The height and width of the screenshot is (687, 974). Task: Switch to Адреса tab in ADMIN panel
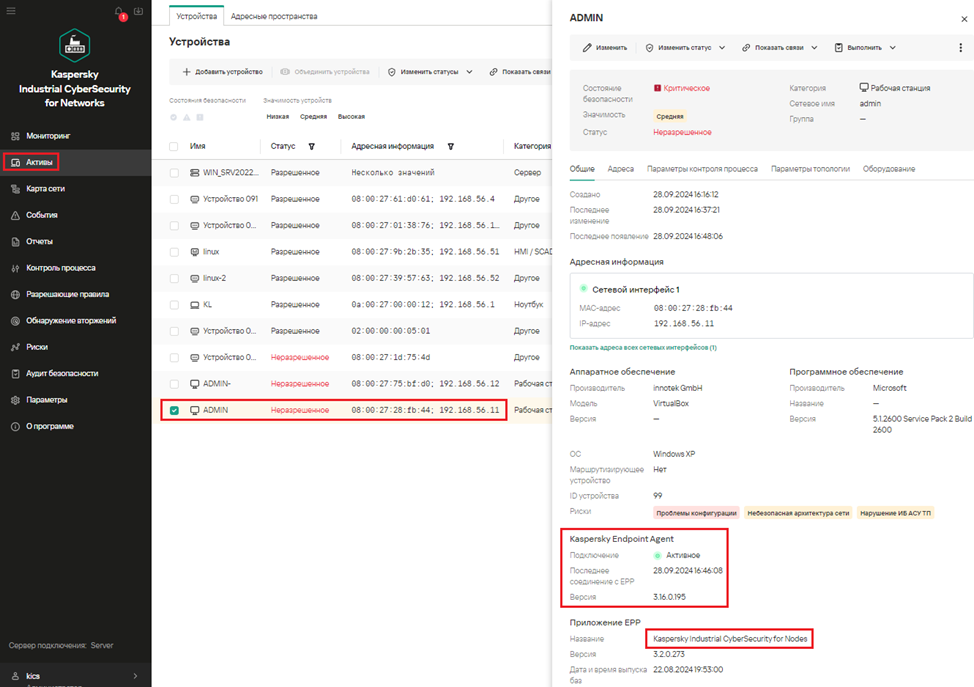(621, 169)
